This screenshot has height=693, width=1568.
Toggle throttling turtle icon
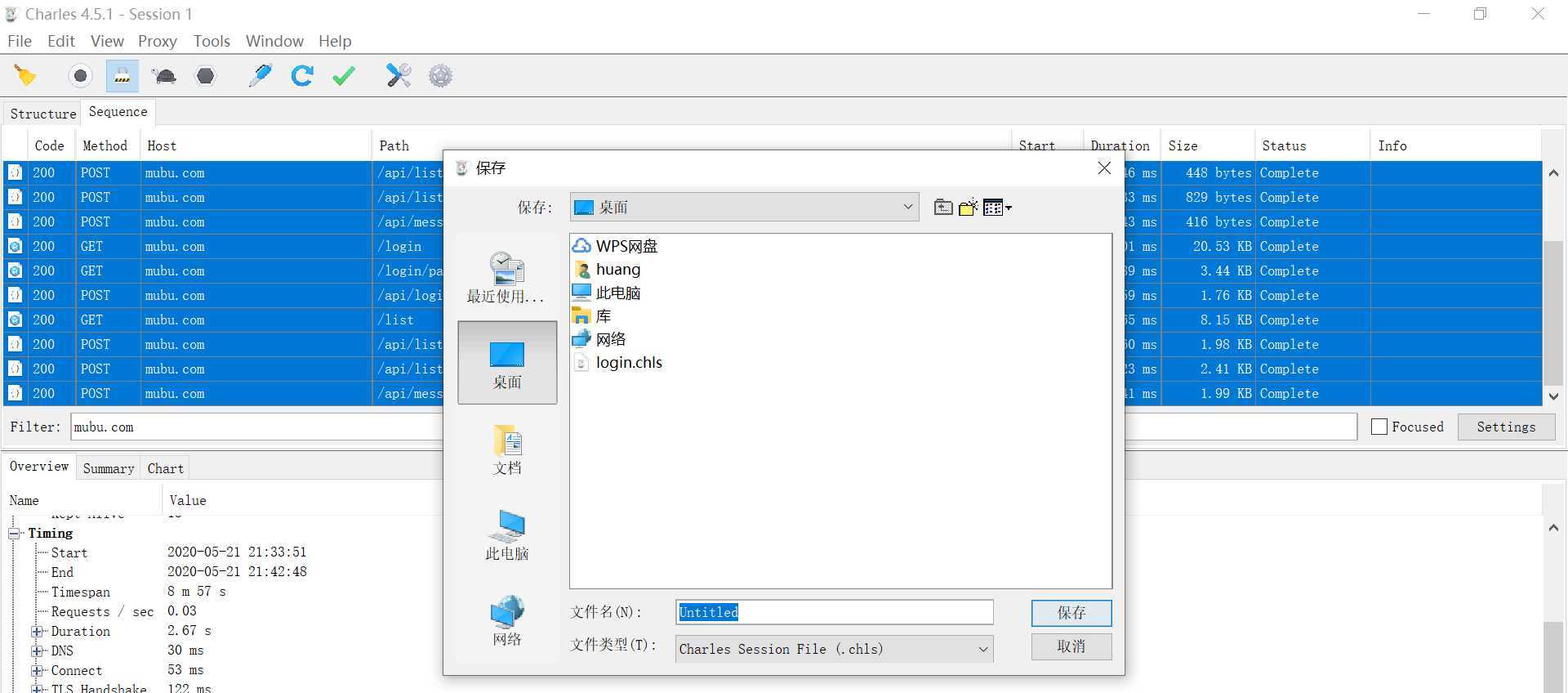tap(164, 76)
